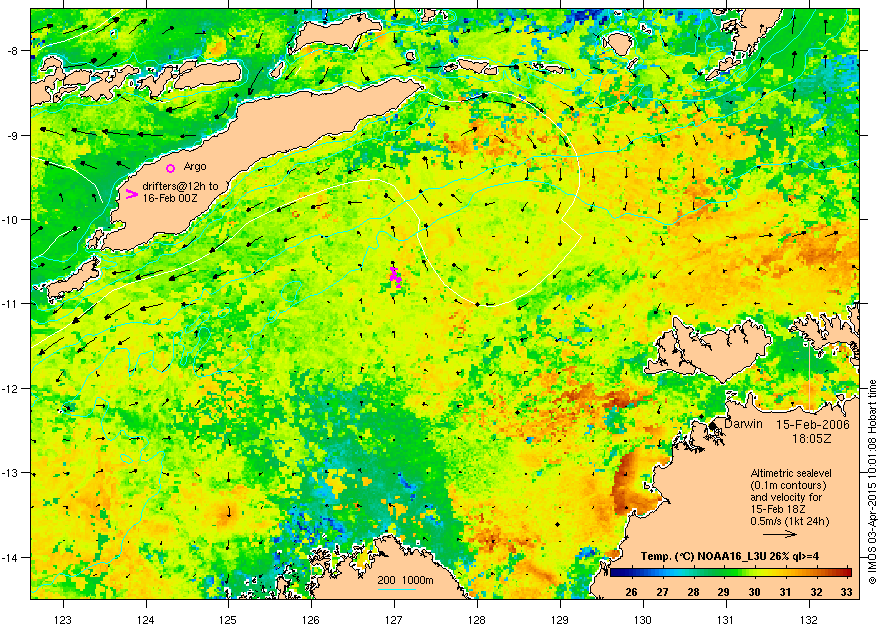Screen dimensions: 880x630
Task: Click the '16-Feb 00Z' text
Action: [169, 198]
